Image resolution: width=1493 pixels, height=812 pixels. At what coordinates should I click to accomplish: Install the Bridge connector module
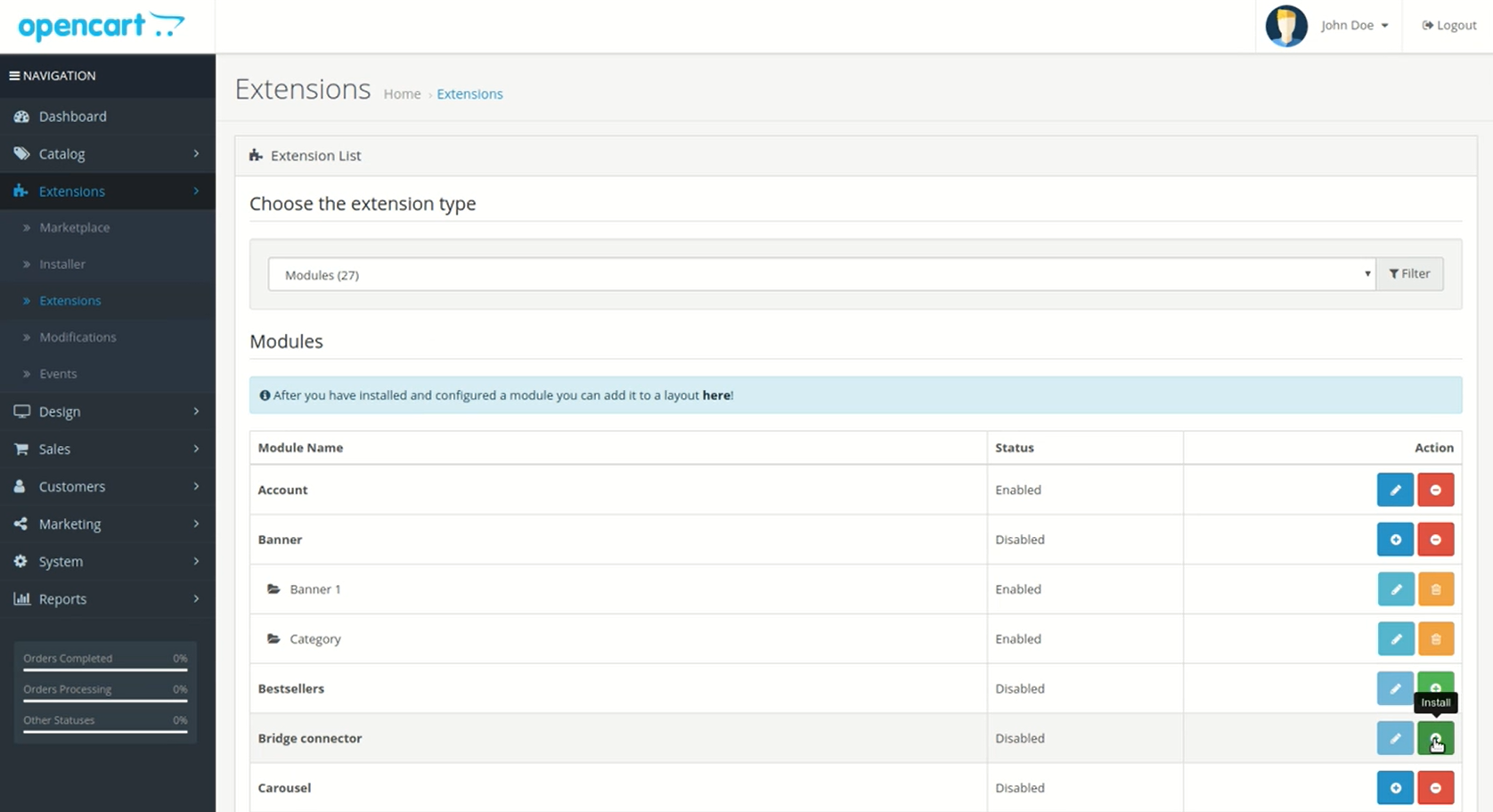(1435, 738)
